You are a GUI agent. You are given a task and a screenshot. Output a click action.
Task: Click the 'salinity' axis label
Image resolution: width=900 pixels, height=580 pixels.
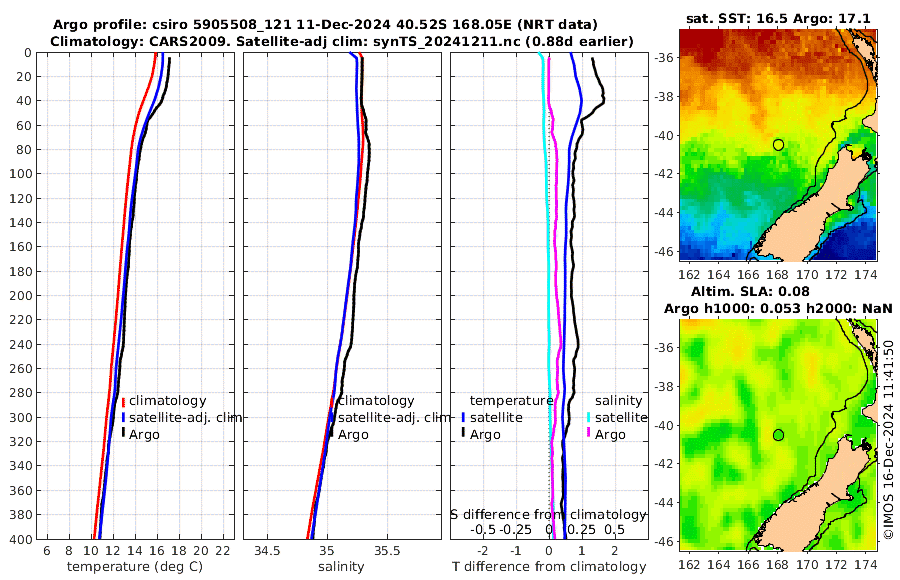341,567
